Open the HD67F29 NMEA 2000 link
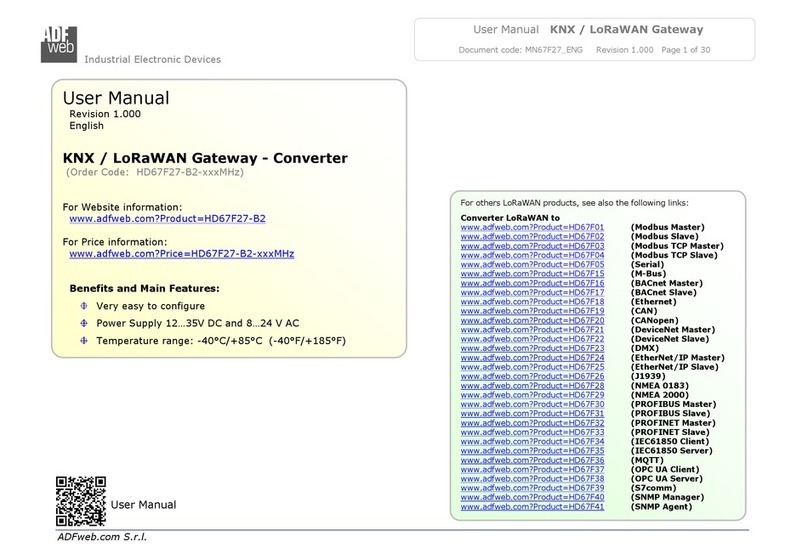The height and width of the screenshot is (559, 808). pyautogui.click(x=532, y=395)
